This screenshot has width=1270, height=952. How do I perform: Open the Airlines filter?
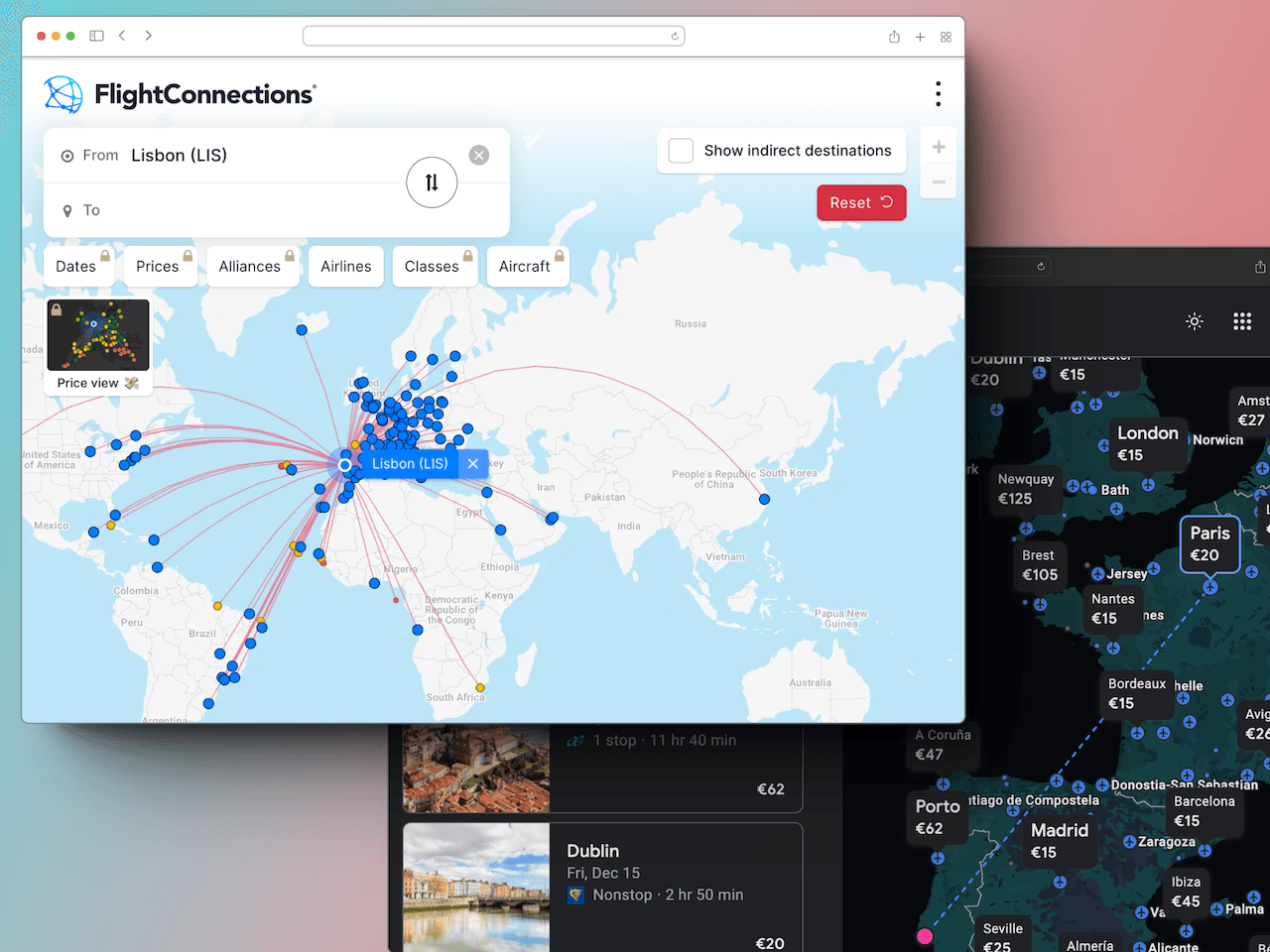tap(346, 266)
